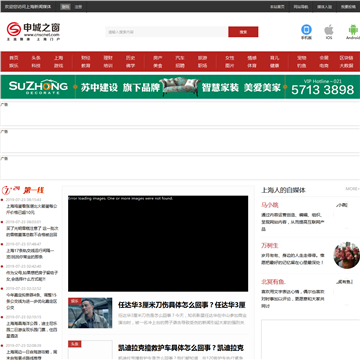Open the 钓鱼 navigation item
Screen dimensions: 360x360
tap(302, 66)
